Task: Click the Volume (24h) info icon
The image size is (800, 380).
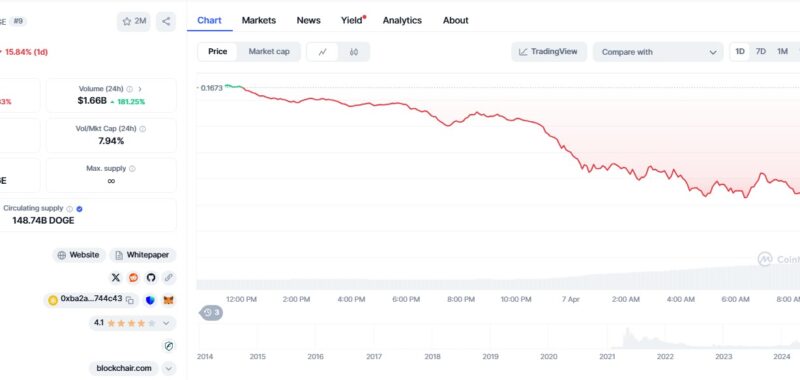Action: tap(130, 89)
